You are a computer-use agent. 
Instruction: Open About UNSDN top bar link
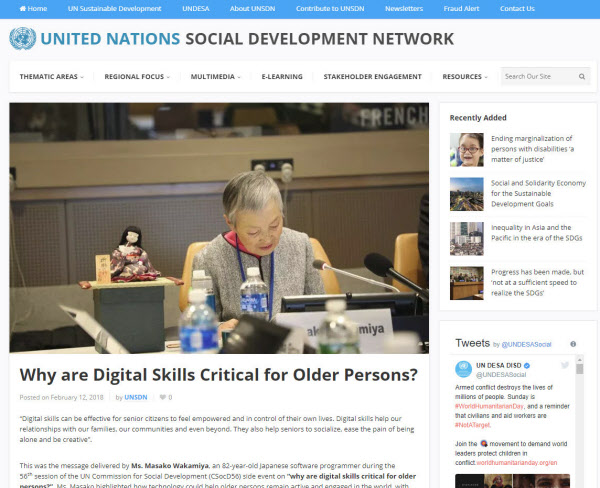click(x=252, y=8)
